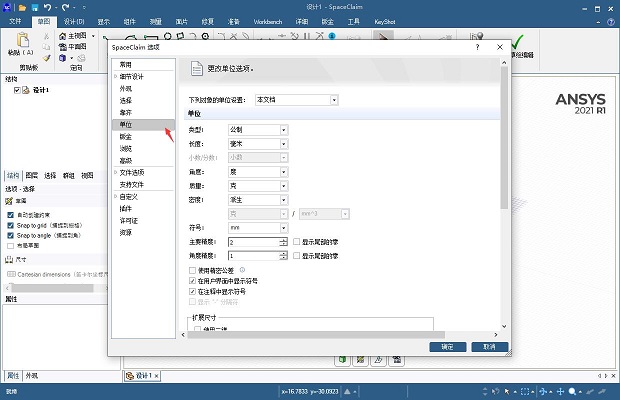Image resolution: width=620 pixels, height=400 pixels.
Task: Toggle the 自动 constraints checkbox
Action: (11, 215)
